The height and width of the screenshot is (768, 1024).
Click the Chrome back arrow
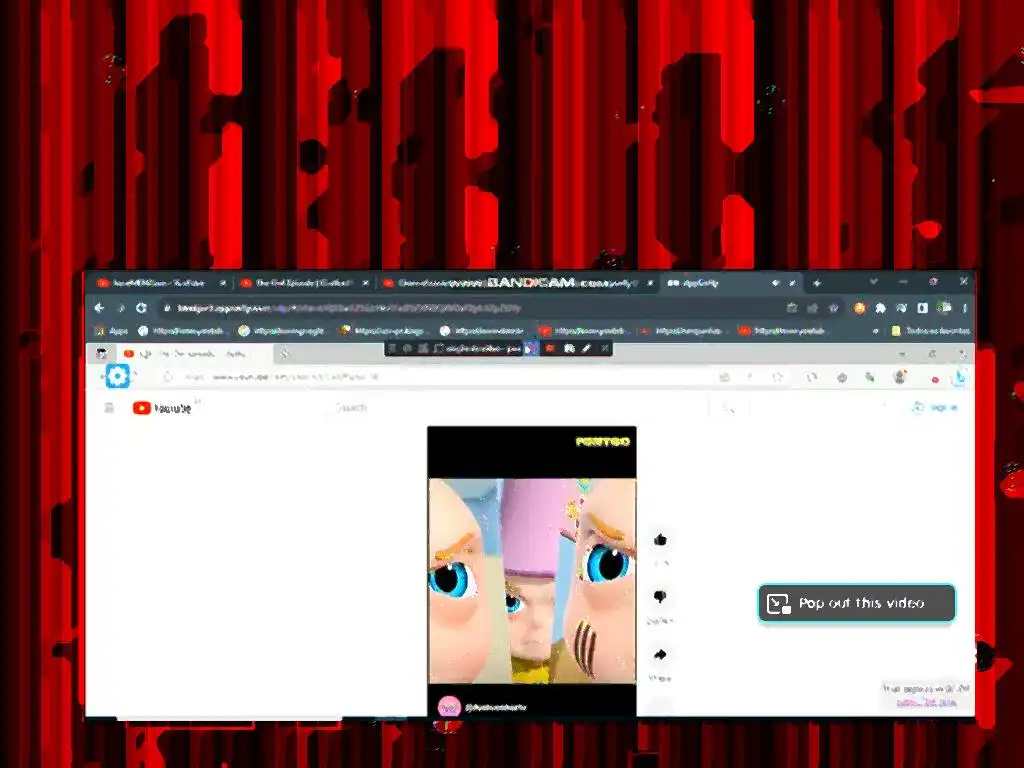click(x=99, y=308)
